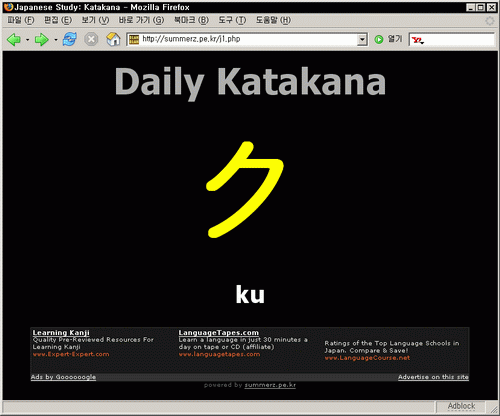Click the green Go button next to the address bar
This screenshot has width=500, height=416.
pyautogui.click(x=379, y=40)
